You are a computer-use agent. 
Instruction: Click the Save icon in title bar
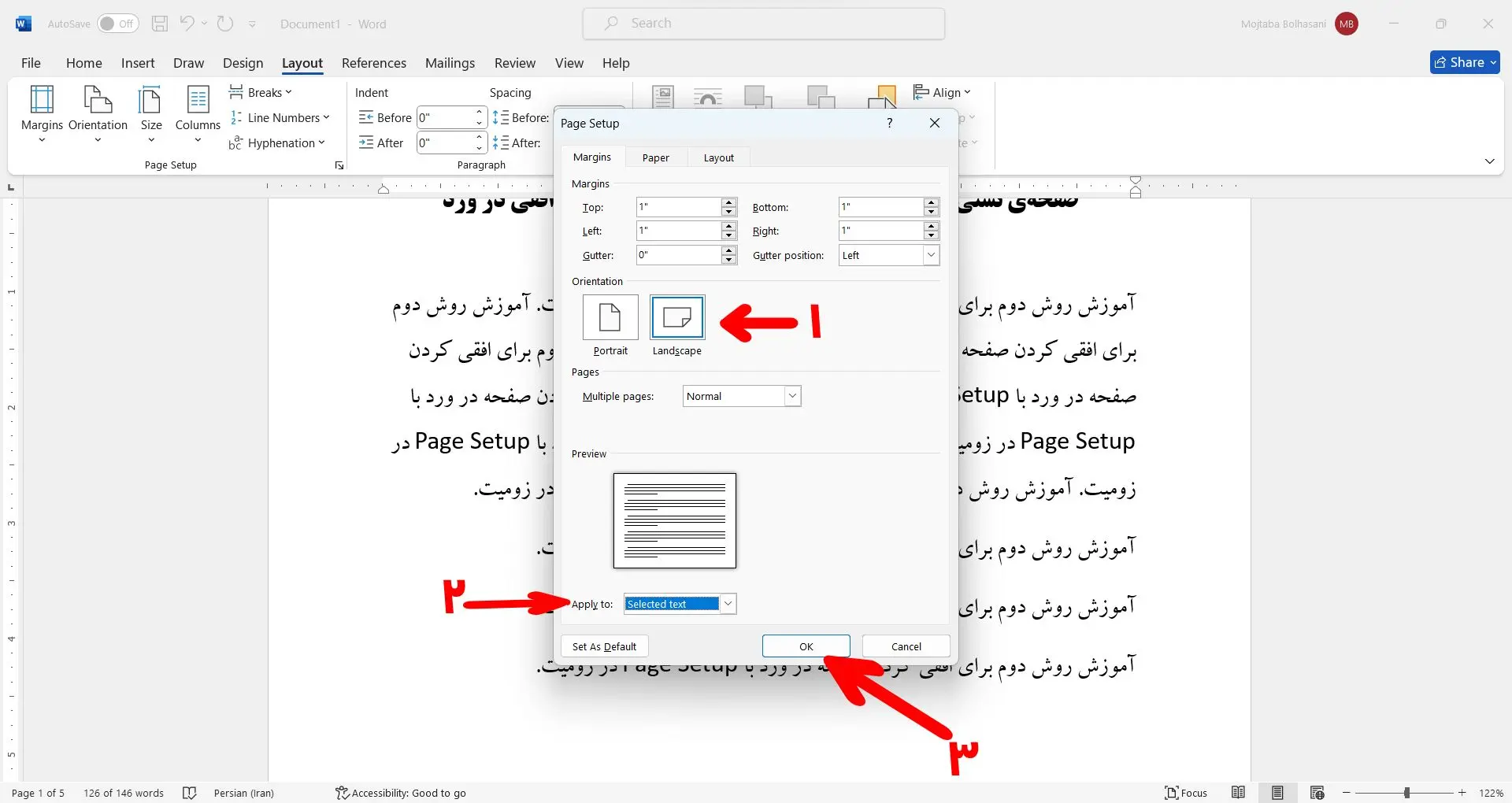tap(160, 24)
